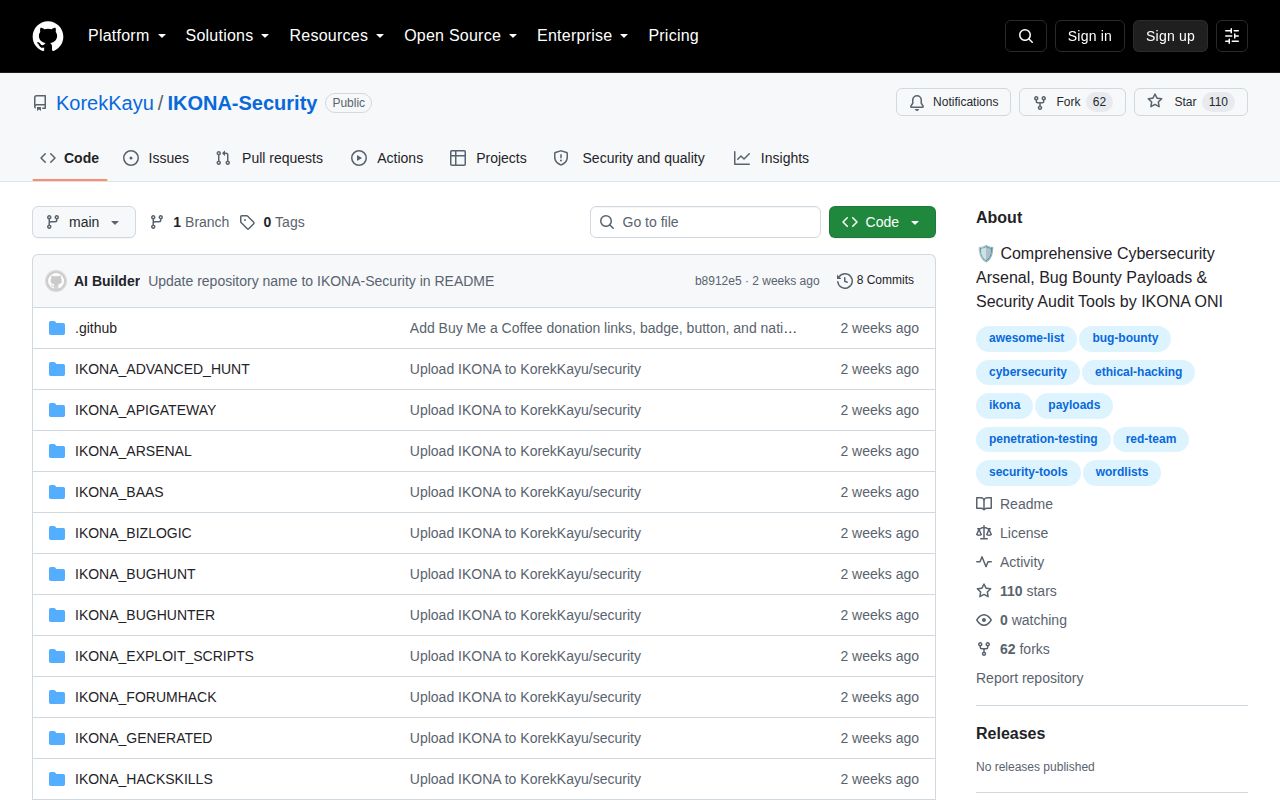Expand the Platform menu

pos(127,36)
